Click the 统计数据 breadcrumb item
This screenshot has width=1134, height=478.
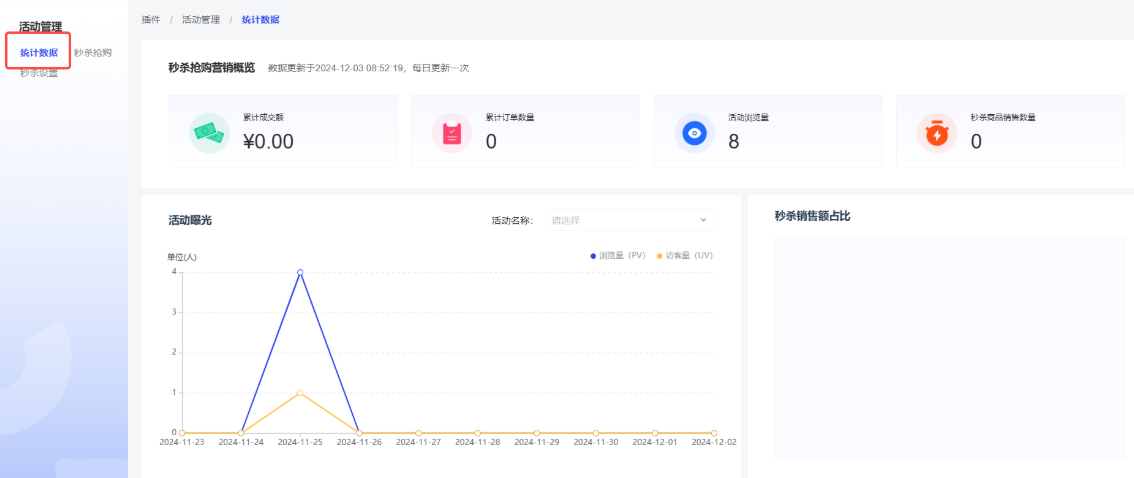[260, 20]
